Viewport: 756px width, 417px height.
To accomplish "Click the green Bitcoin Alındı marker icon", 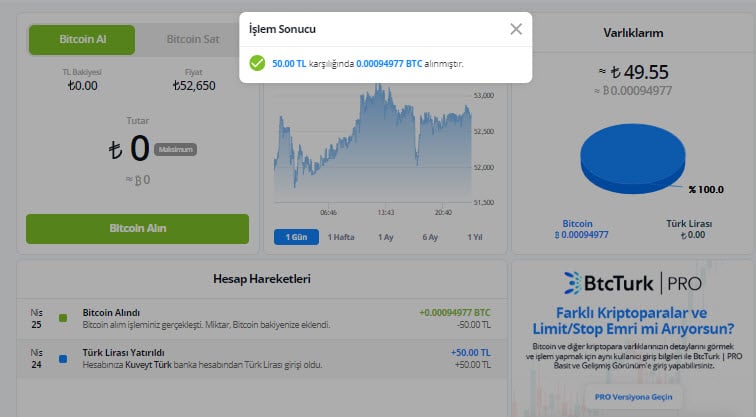I will 63,318.
